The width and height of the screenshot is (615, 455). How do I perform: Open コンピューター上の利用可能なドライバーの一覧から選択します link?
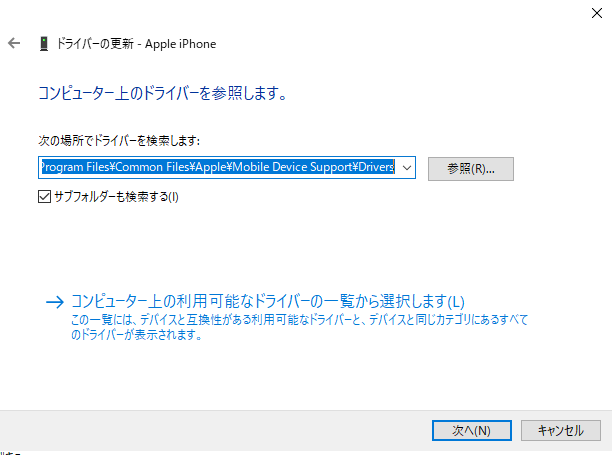point(268,301)
